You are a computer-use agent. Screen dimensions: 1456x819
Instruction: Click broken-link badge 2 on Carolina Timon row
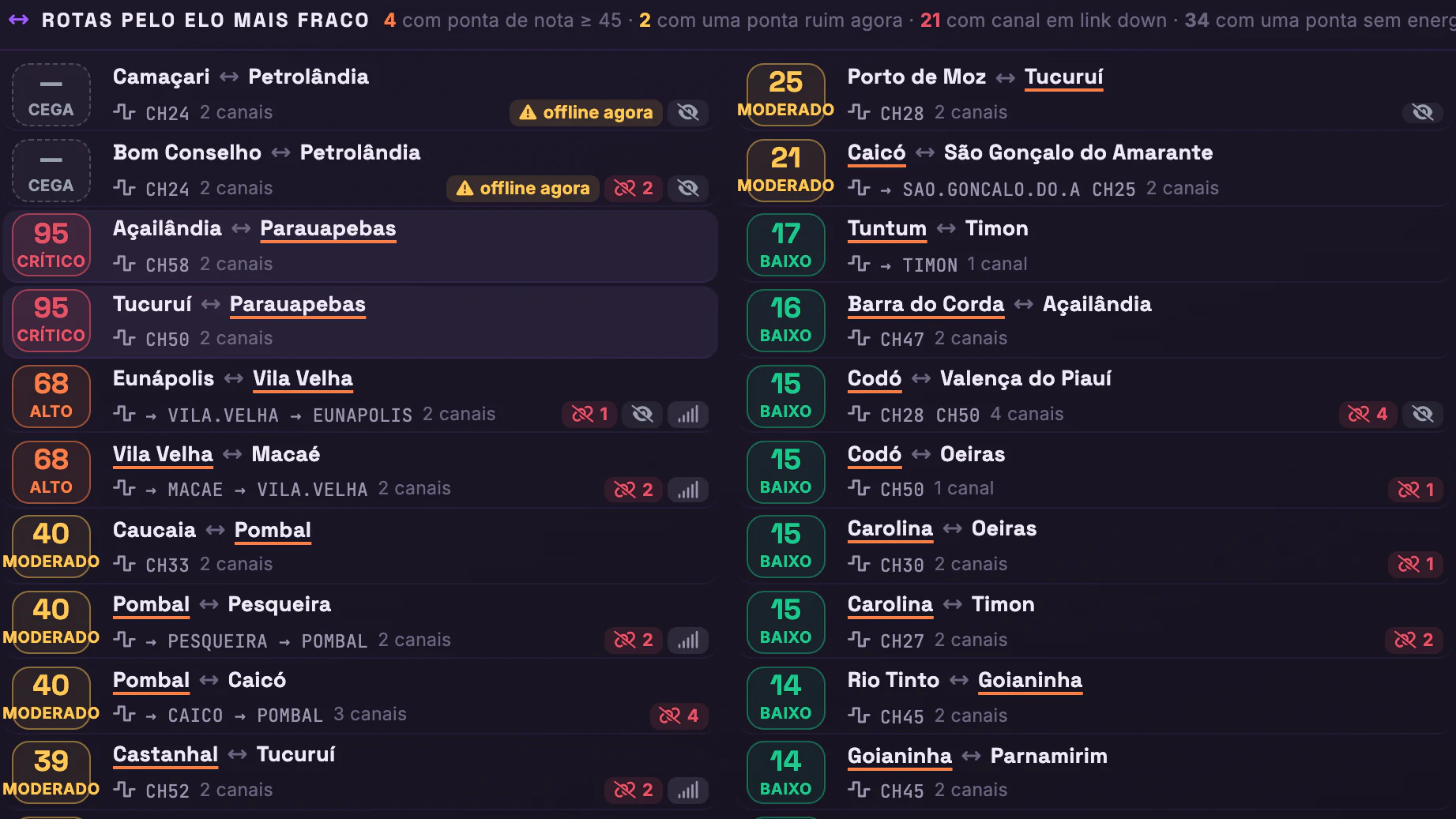[1414, 640]
